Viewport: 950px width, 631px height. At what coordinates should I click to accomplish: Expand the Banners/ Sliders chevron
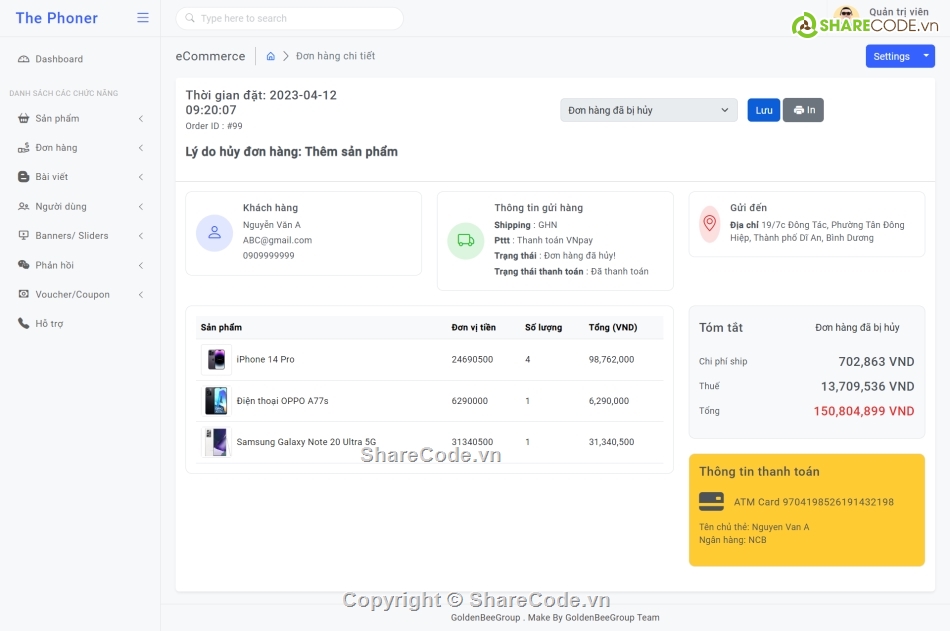point(141,235)
